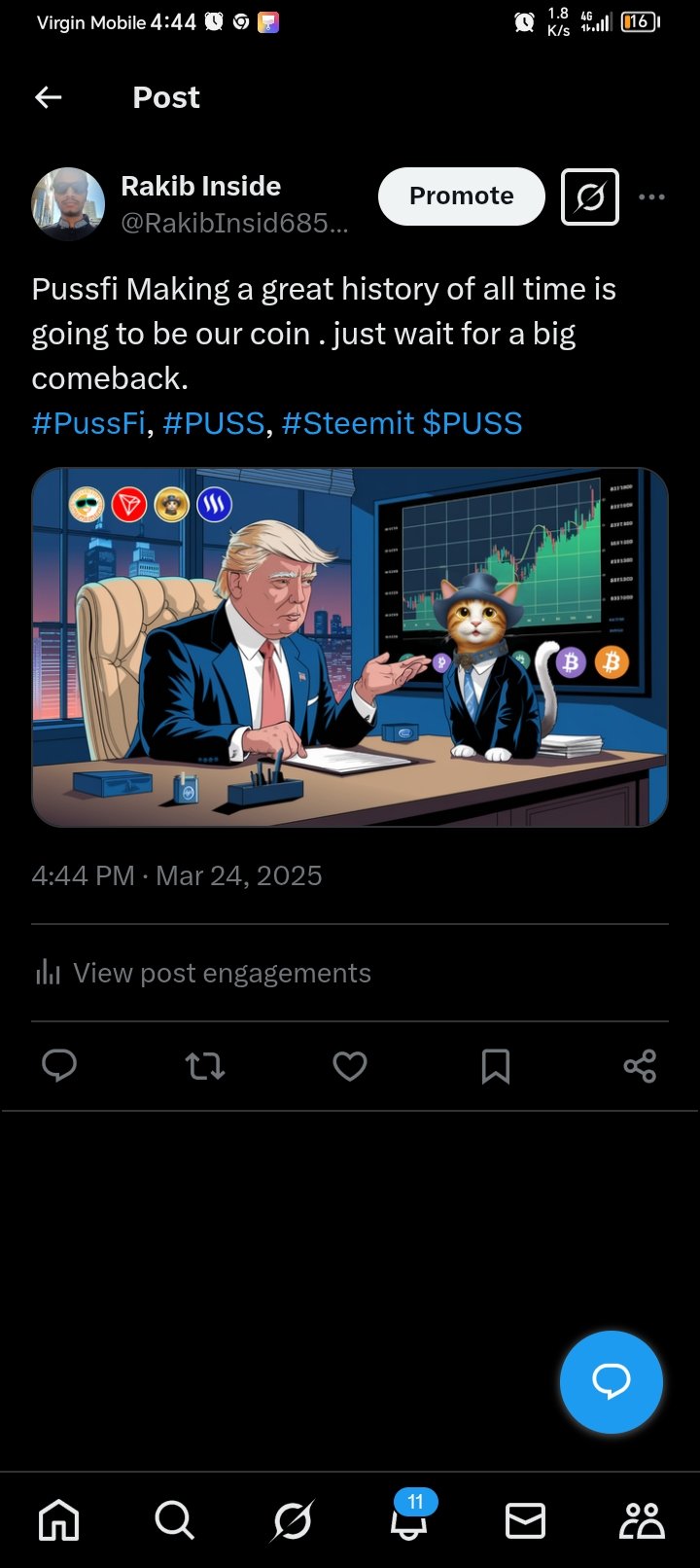Viewport: 700px width, 1568px height.
Task: Share the post via share icon
Action: 640,1066
